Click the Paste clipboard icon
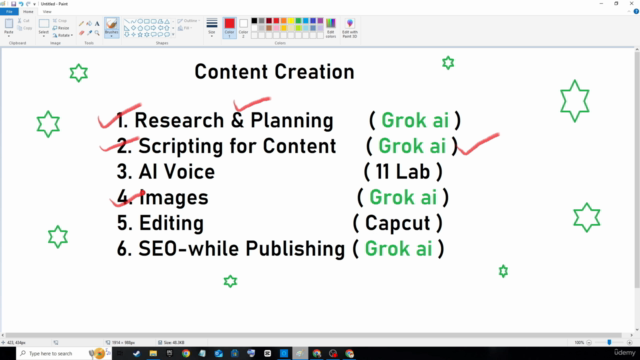Viewport: 640px width, 360px height. point(9,24)
